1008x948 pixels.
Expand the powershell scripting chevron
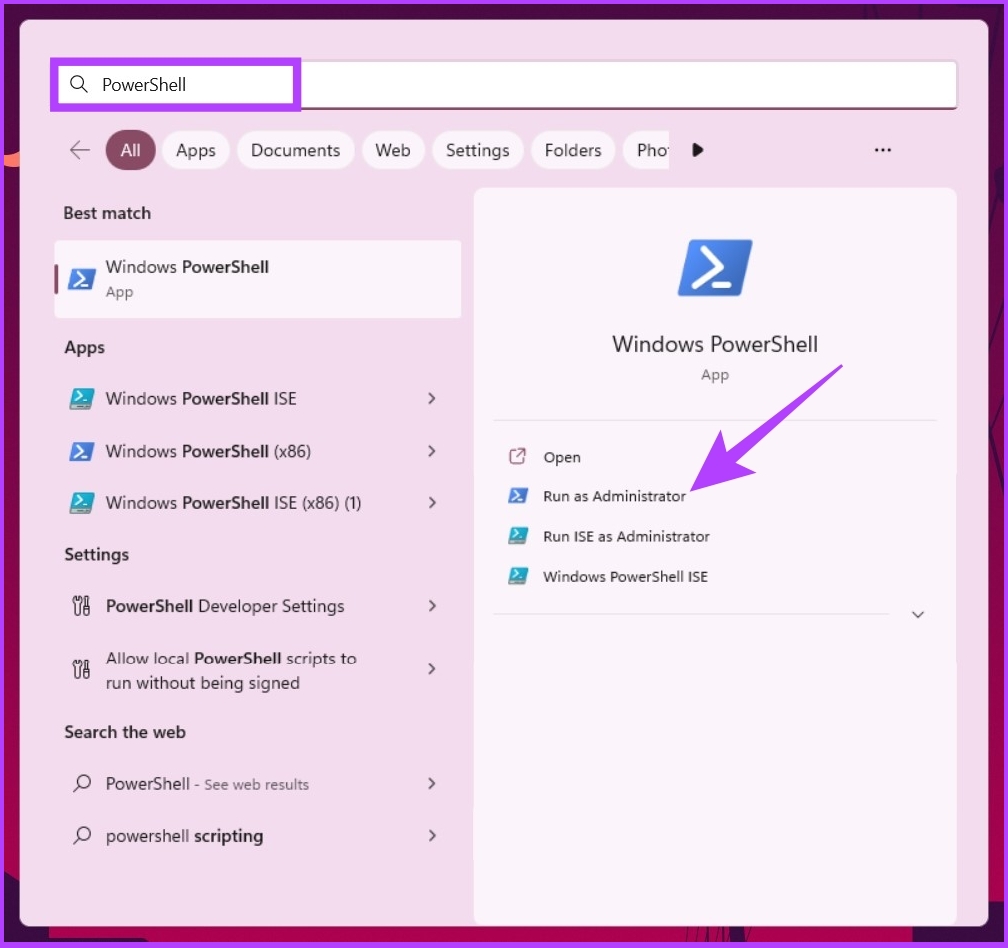point(432,836)
